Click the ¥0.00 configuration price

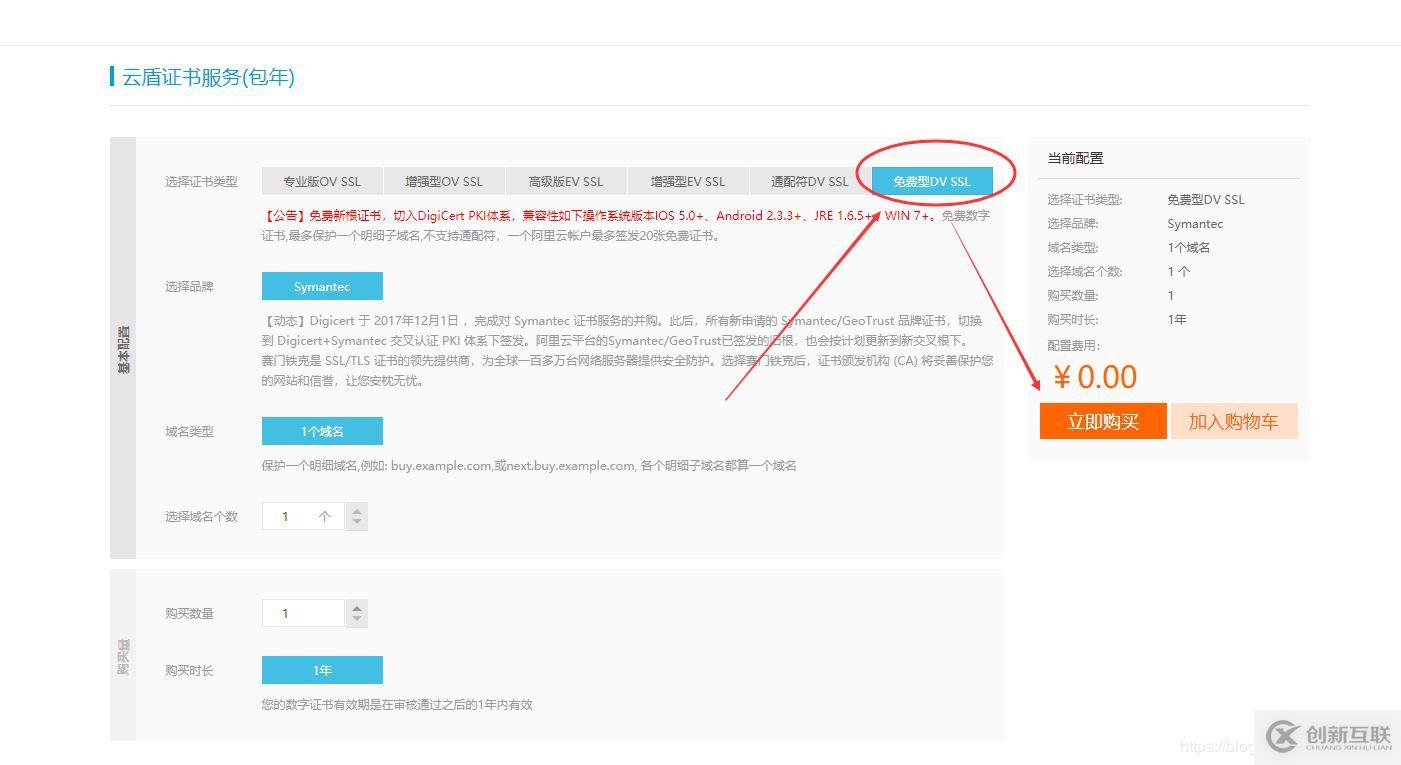pos(1095,377)
